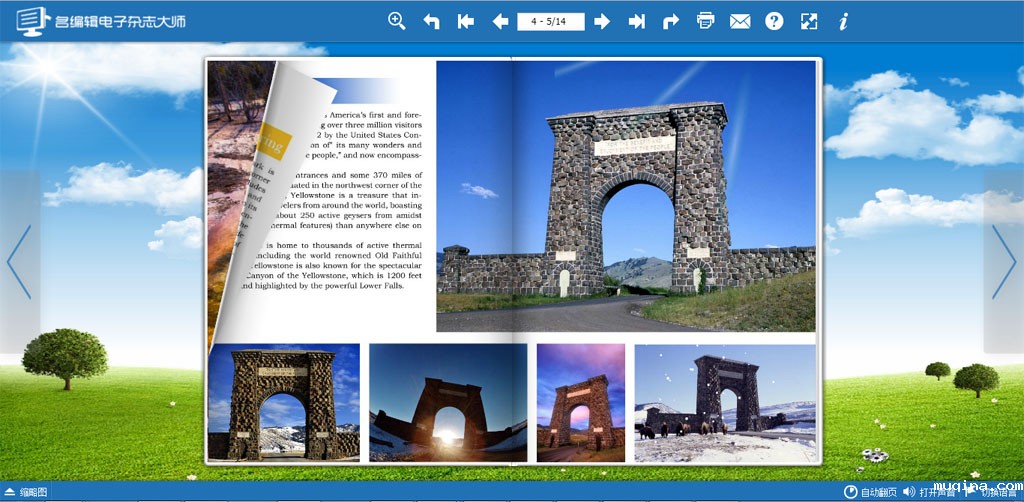This screenshot has width=1024, height=502.
Task: Print the magazine using printer icon
Action: (706, 21)
